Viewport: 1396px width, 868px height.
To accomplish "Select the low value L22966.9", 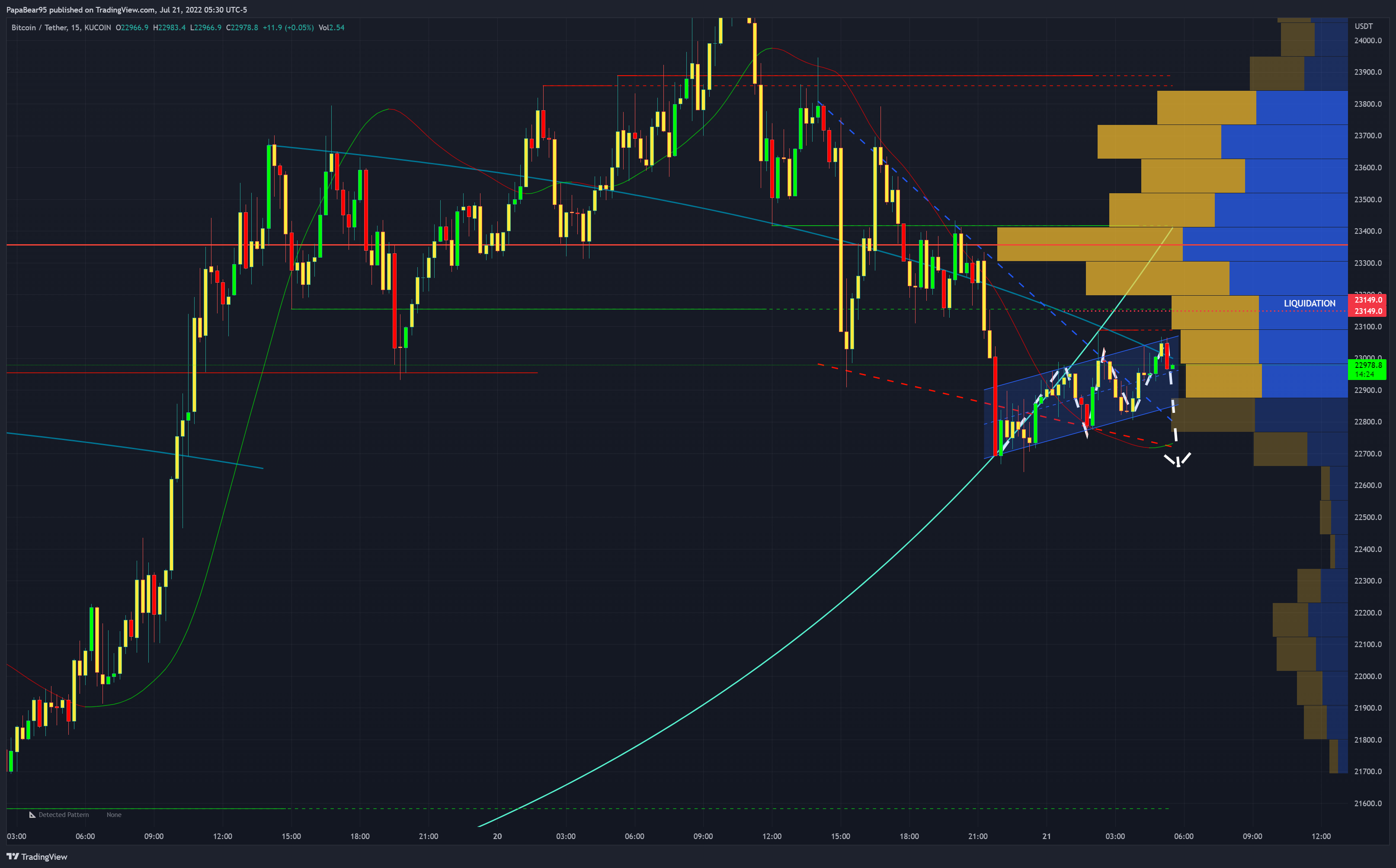I will (x=205, y=28).
